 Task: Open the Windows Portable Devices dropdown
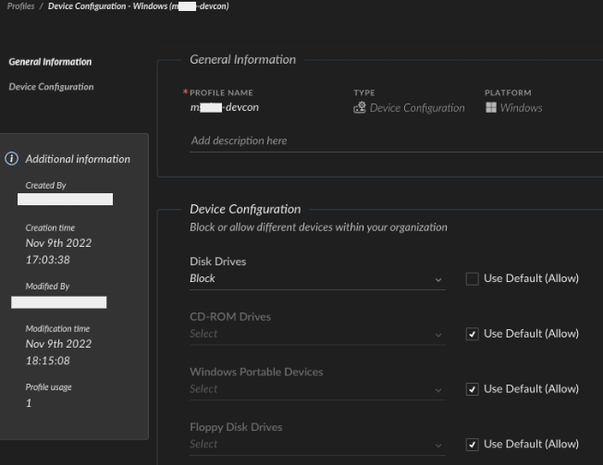[x=316, y=389]
